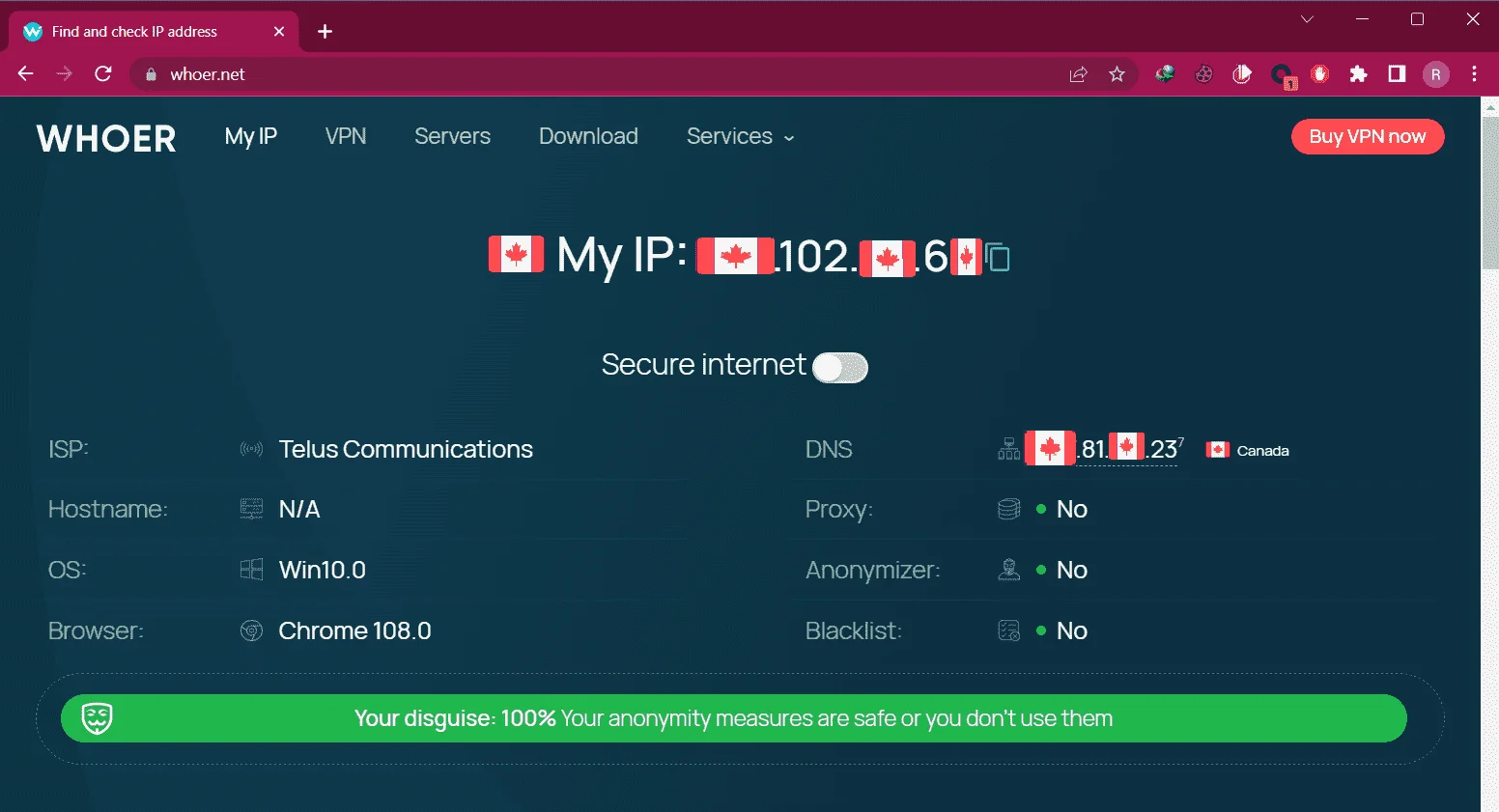Click the white shield-shaped extension icon
The height and width of the screenshot is (812, 1499).
click(x=1242, y=74)
